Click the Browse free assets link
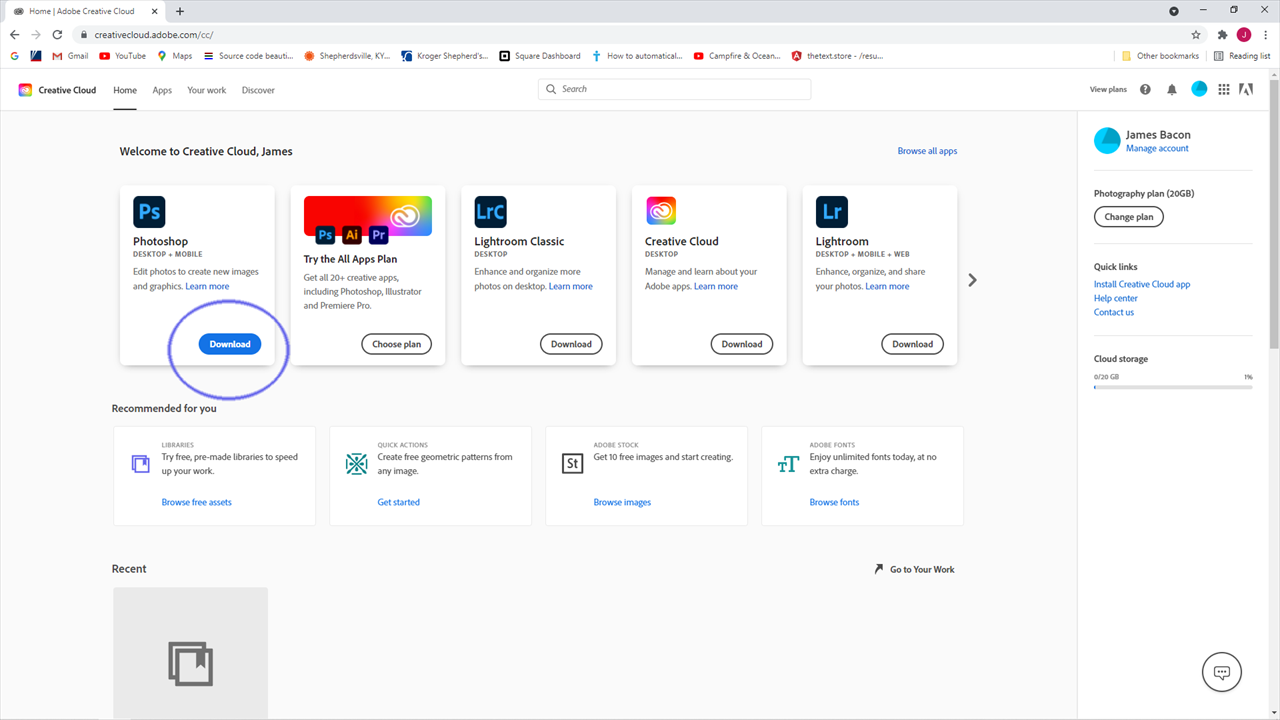This screenshot has width=1280, height=720. (x=197, y=502)
